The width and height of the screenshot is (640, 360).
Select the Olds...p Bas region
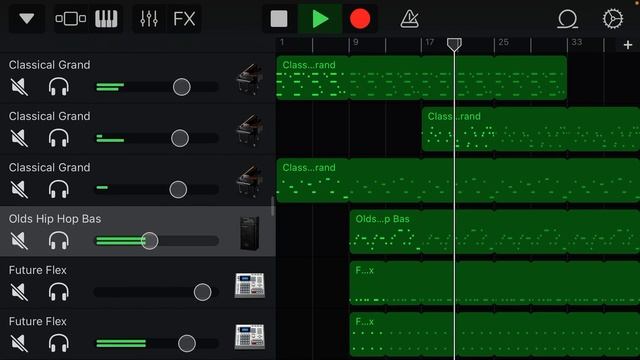click(495, 232)
